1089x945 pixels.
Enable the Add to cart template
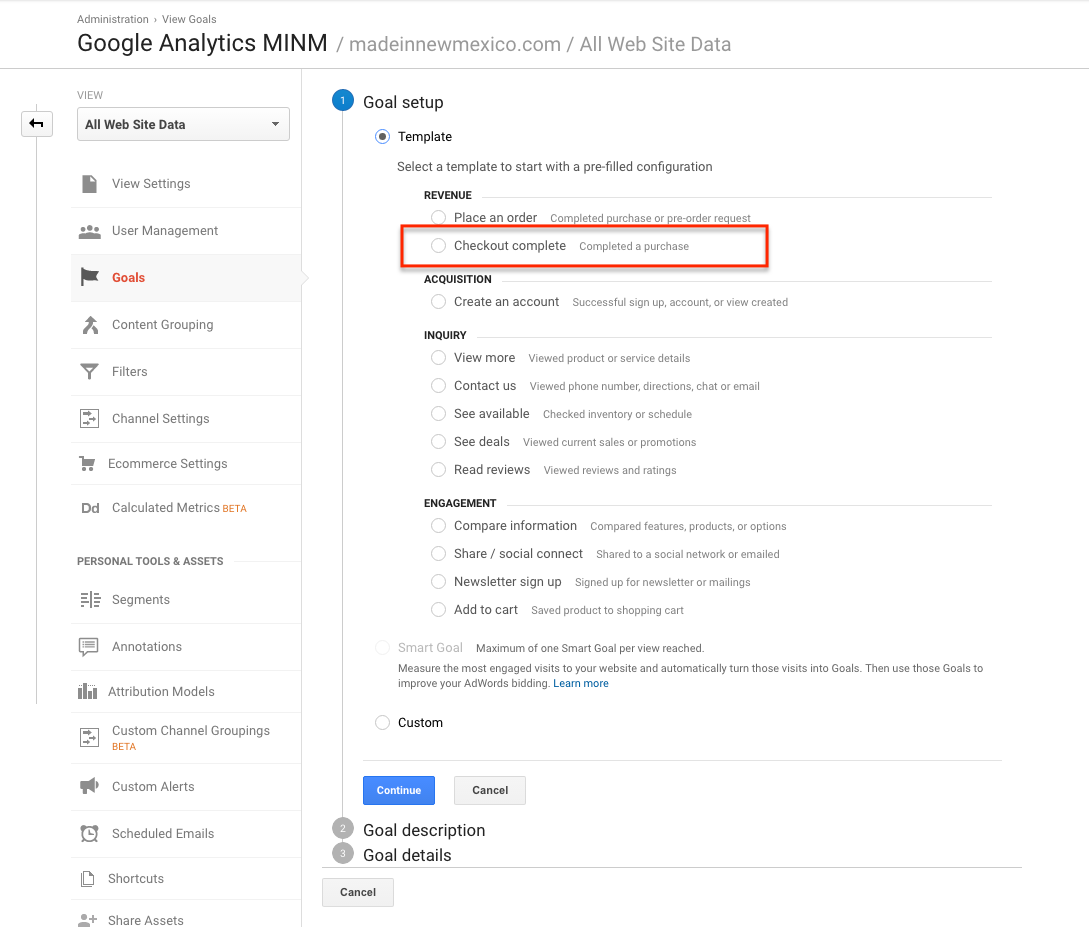438,610
